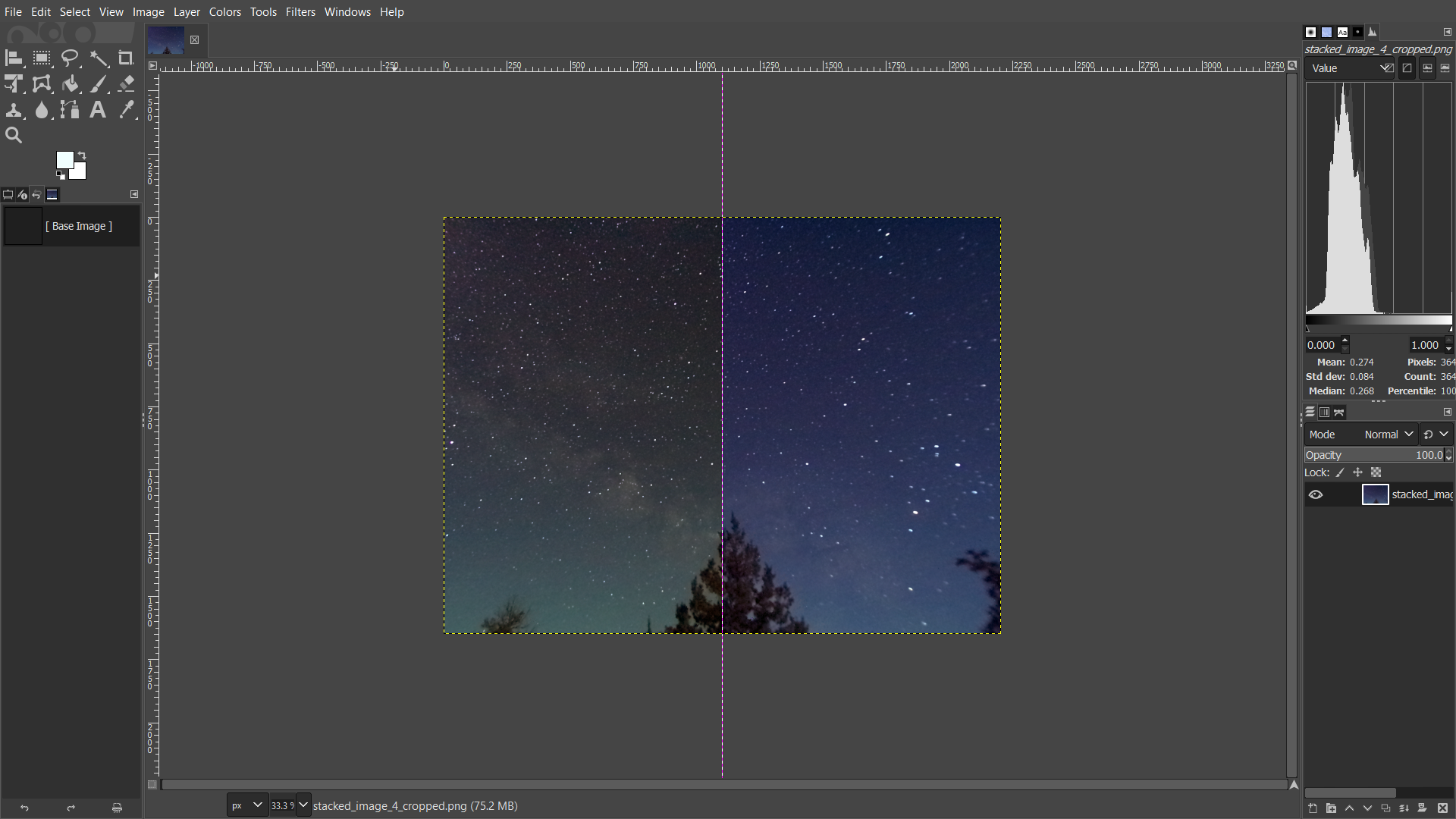Select the Cage Transform tool
The width and height of the screenshot is (1456, 819).
coord(42,84)
